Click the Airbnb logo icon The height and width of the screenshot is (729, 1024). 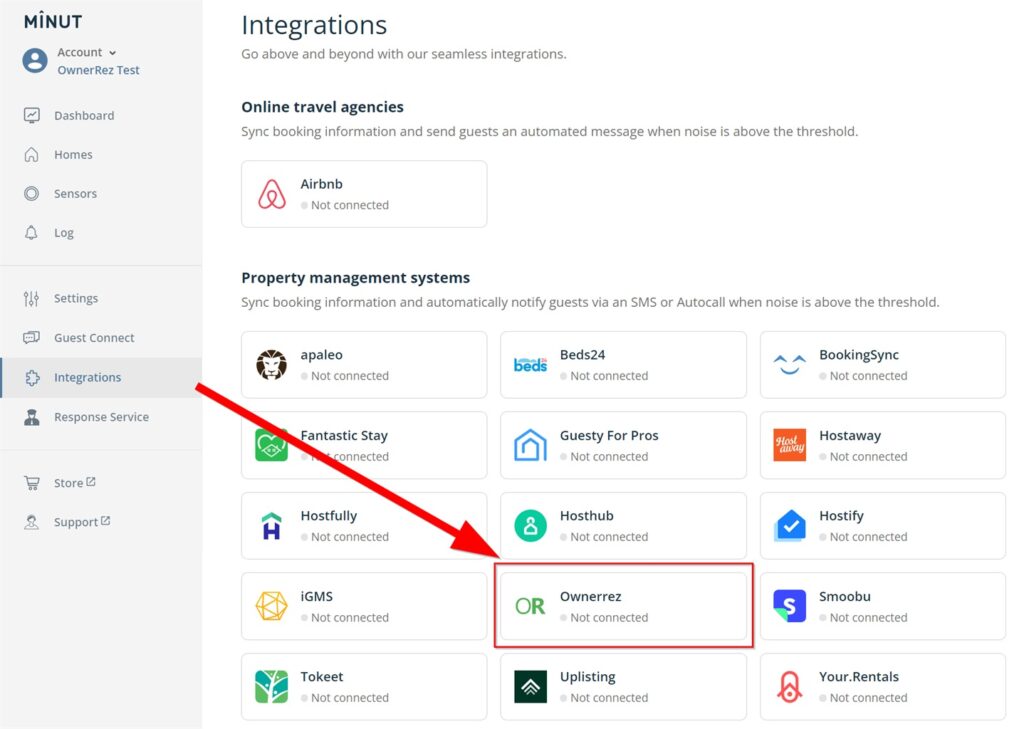272,194
